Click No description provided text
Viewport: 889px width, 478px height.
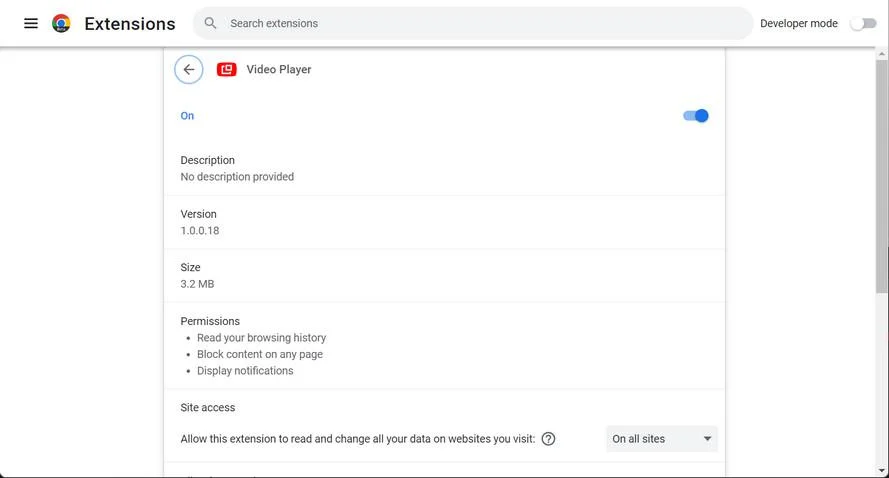pyautogui.click(x=237, y=177)
